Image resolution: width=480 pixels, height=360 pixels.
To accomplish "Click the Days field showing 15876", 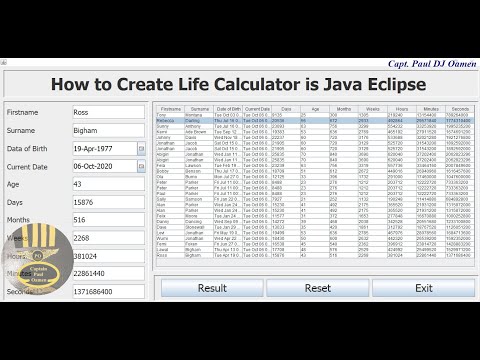I will [109, 202].
